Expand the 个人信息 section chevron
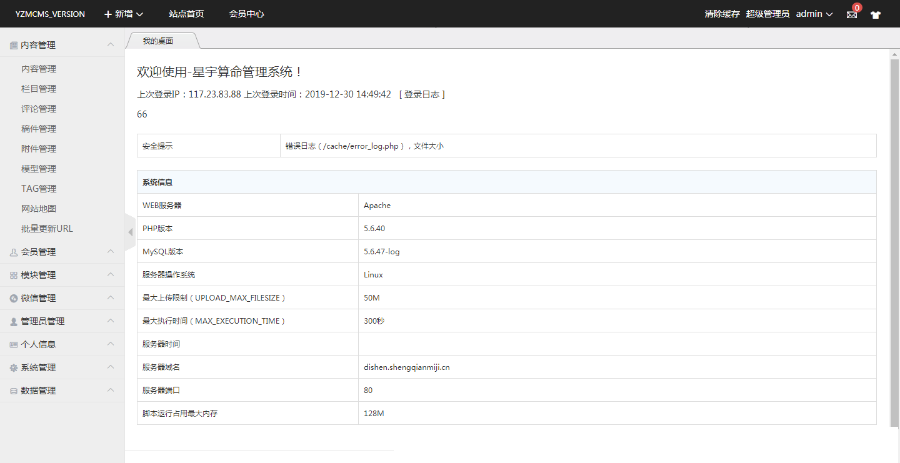The height and width of the screenshot is (463, 900). pos(110,344)
